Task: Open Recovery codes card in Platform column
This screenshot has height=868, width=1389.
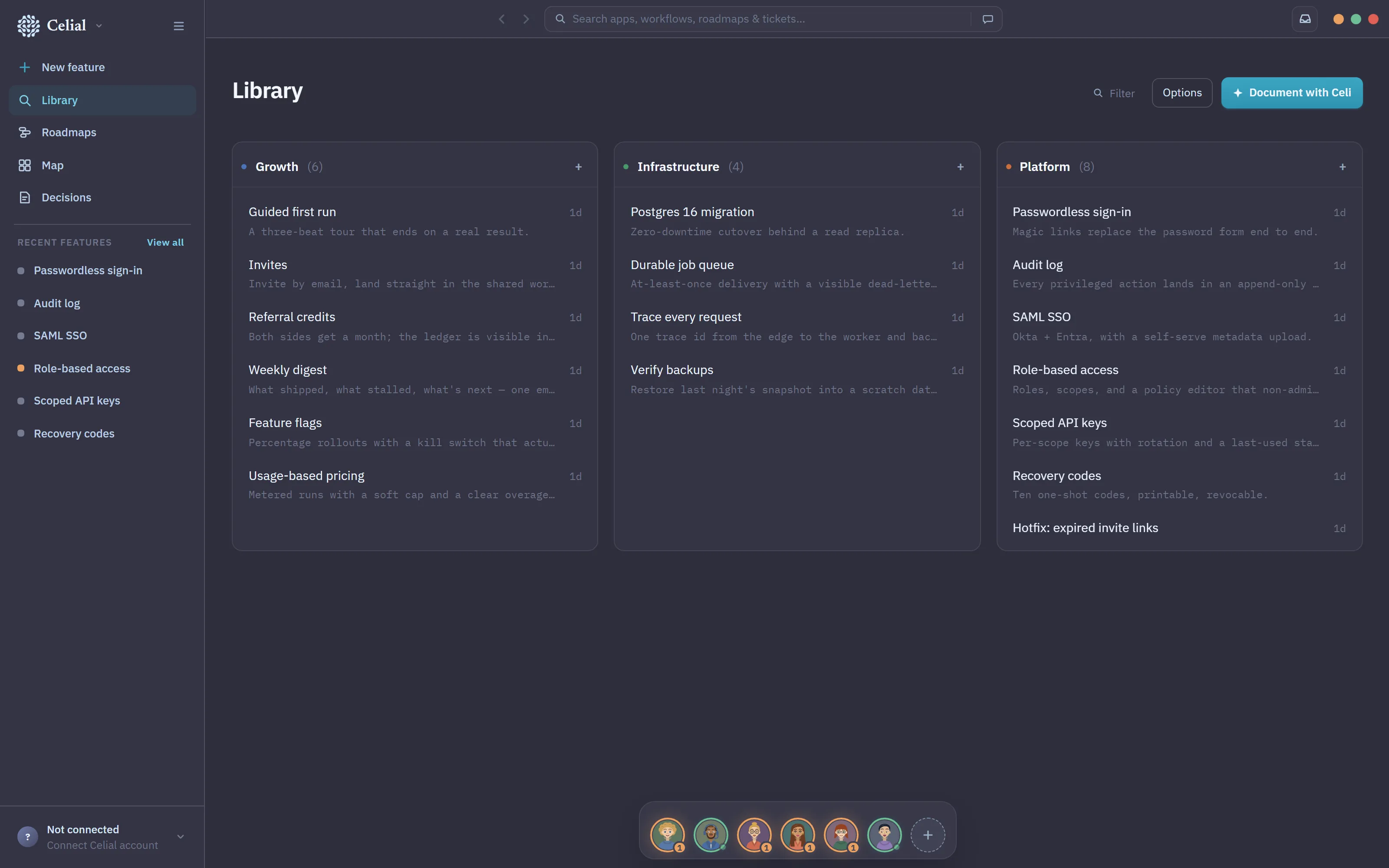Action: [x=1179, y=484]
